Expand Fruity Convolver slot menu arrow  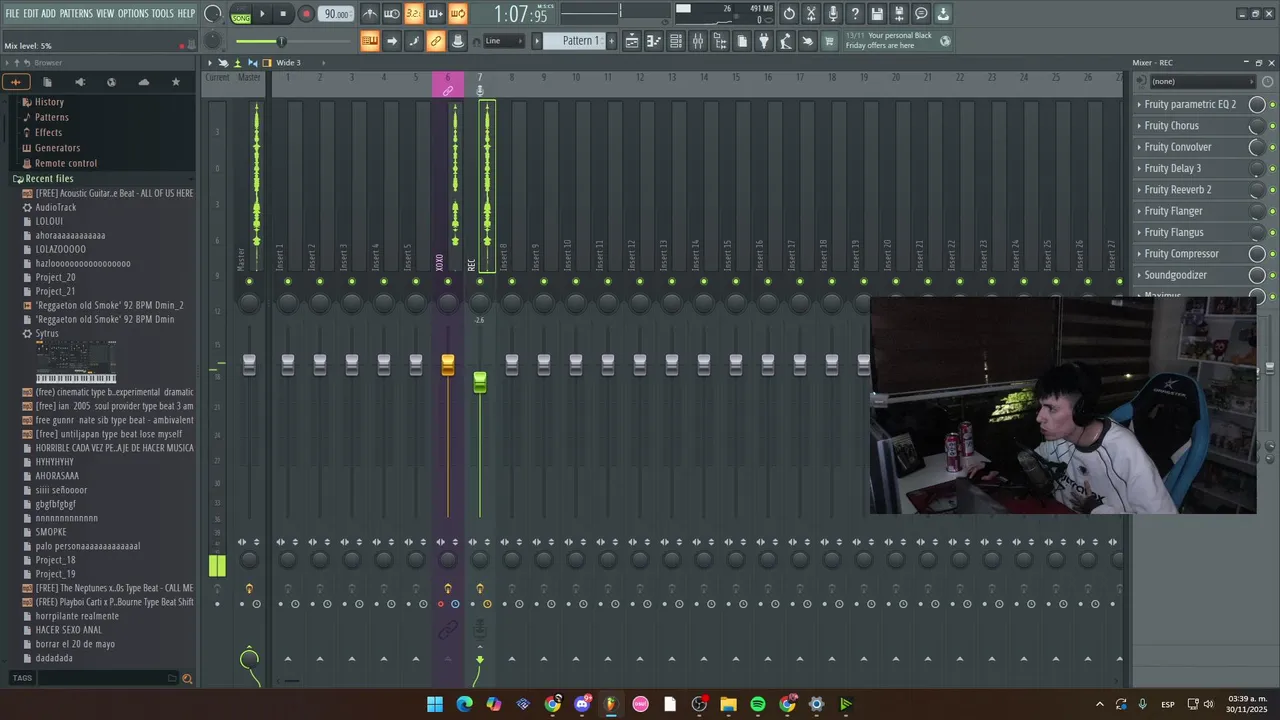pyautogui.click(x=1139, y=147)
